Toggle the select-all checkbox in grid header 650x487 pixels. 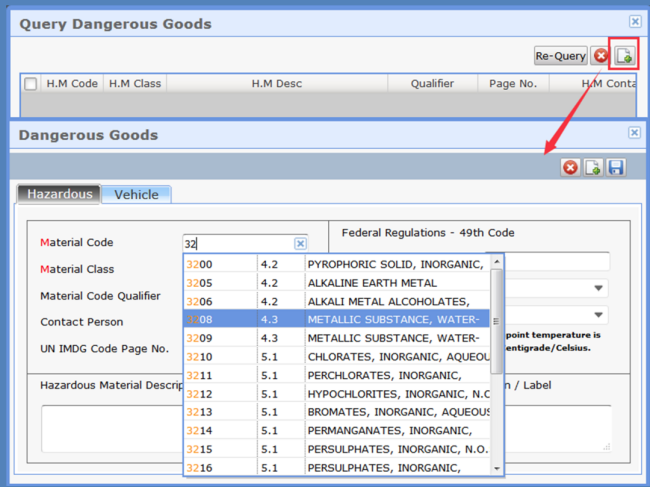pos(31,84)
